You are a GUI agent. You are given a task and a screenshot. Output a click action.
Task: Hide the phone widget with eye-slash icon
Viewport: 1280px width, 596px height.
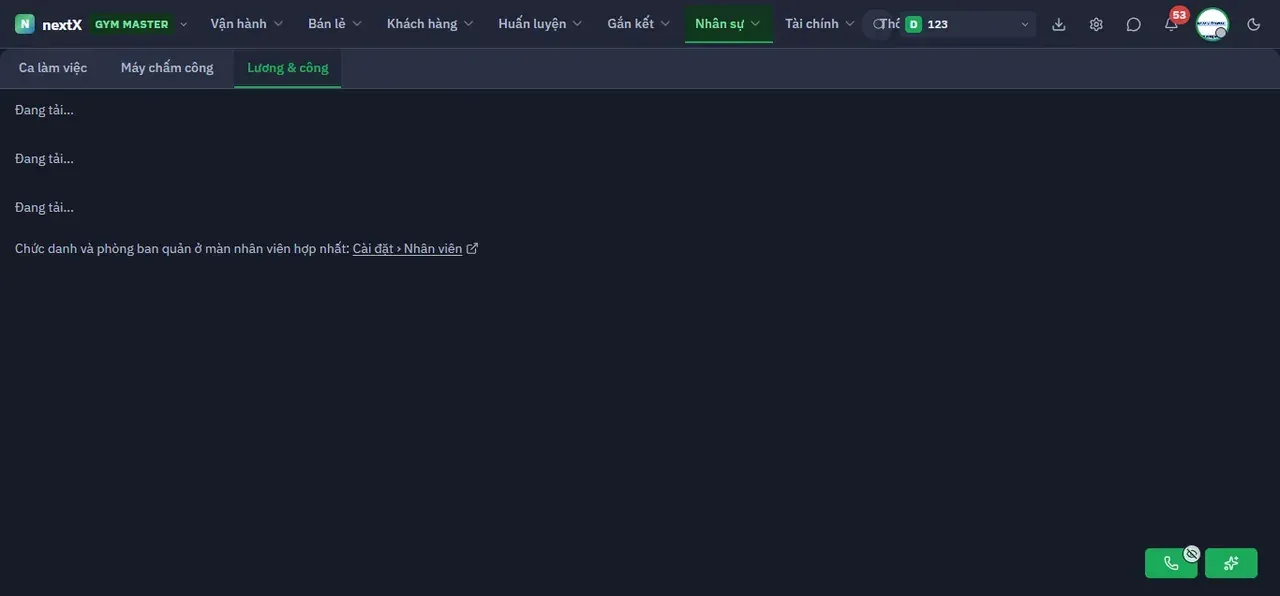click(1192, 553)
